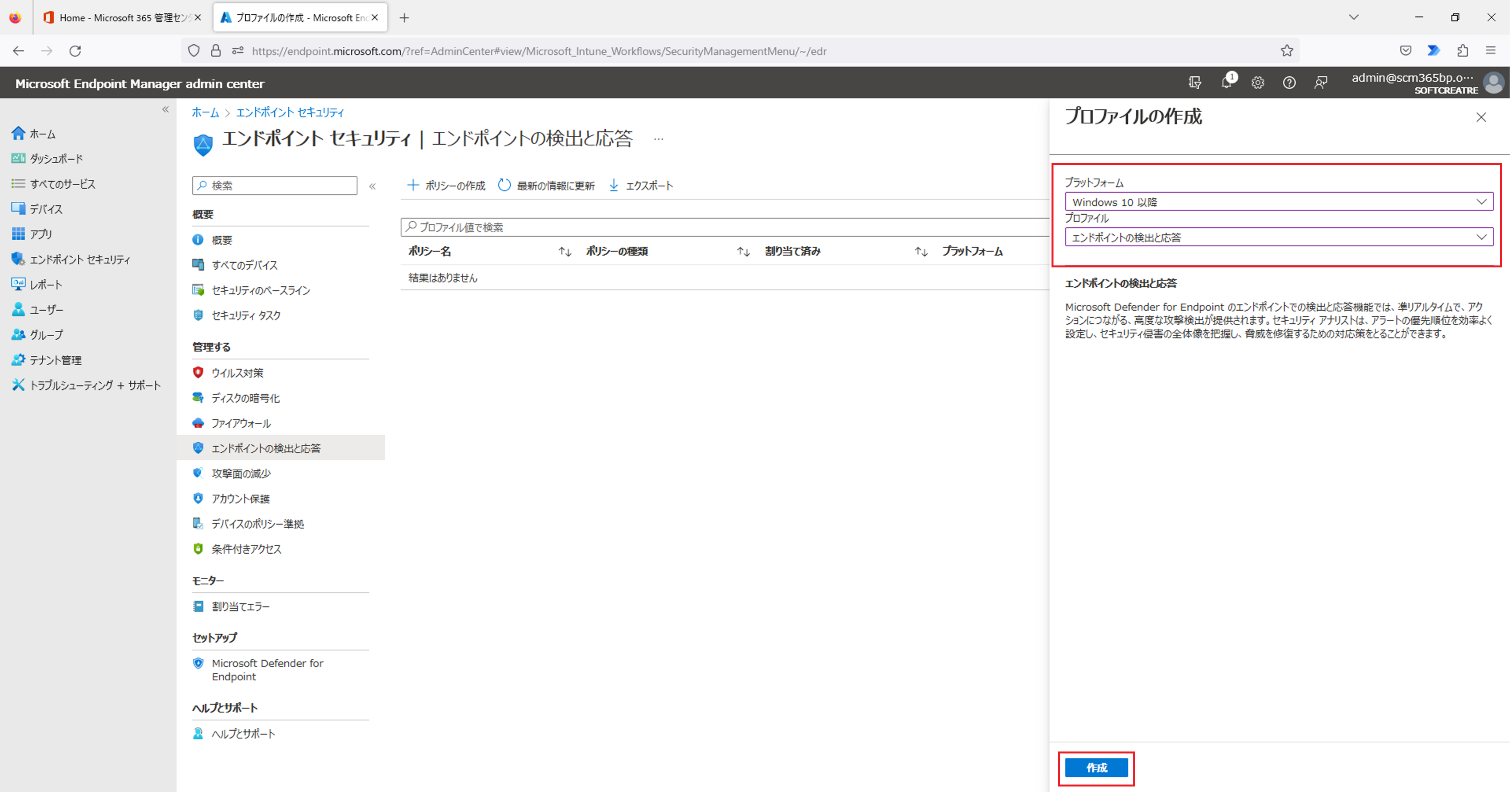Sort by ポリシー名 column arrows

(x=565, y=252)
